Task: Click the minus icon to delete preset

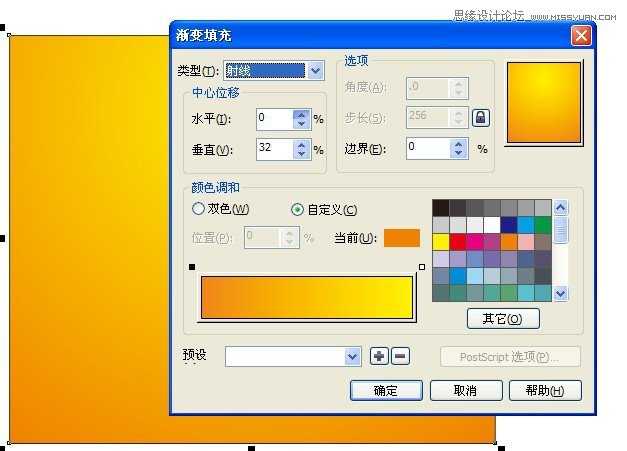Action: pyautogui.click(x=399, y=356)
